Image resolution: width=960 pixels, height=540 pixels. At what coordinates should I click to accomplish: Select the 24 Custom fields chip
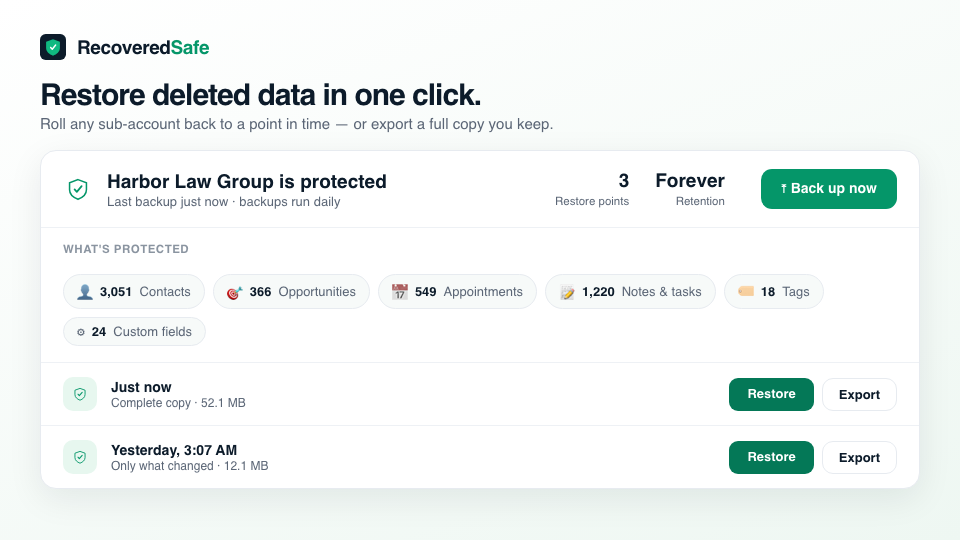(x=134, y=331)
